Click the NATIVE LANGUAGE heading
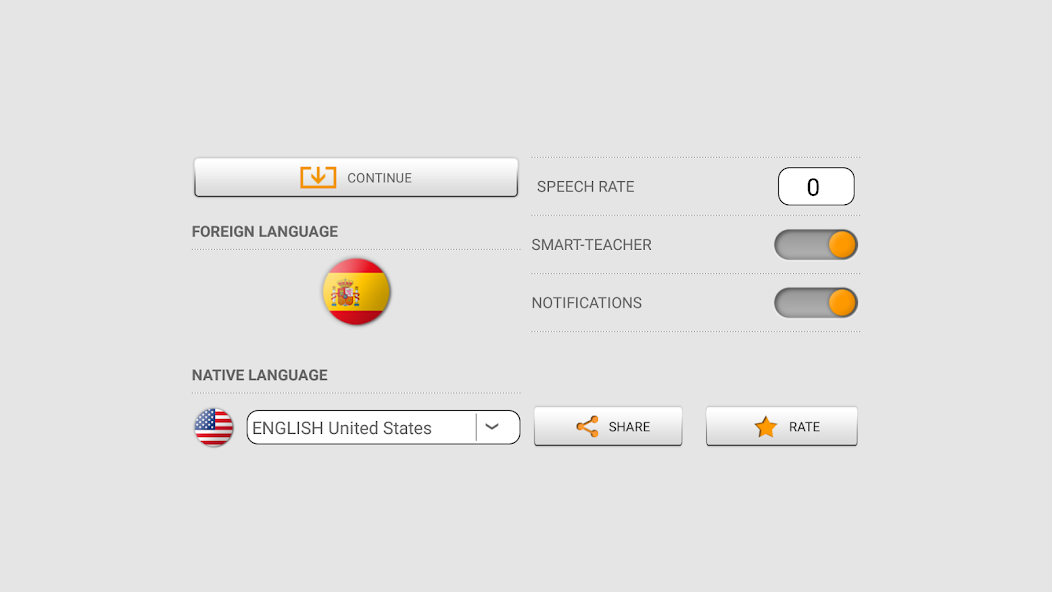The image size is (1052, 592). (260, 375)
